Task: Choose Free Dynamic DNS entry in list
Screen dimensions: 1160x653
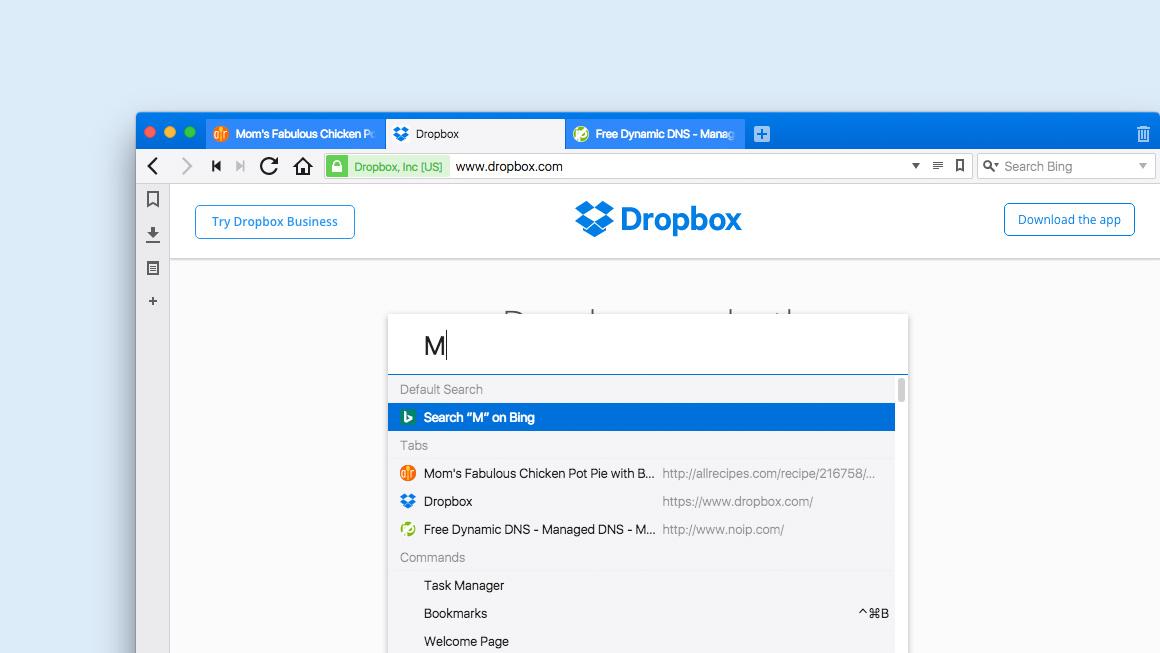Action: [x=641, y=529]
